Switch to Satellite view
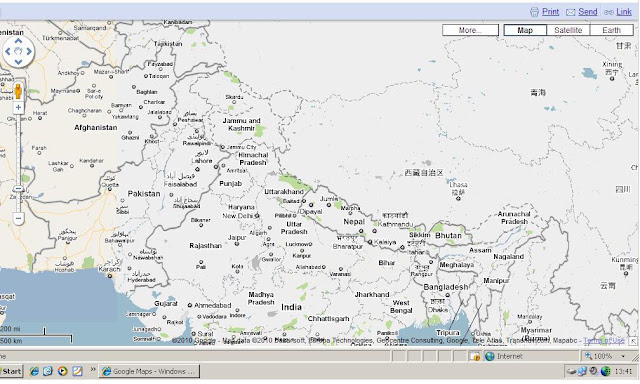640x384 pixels. tap(568, 30)
